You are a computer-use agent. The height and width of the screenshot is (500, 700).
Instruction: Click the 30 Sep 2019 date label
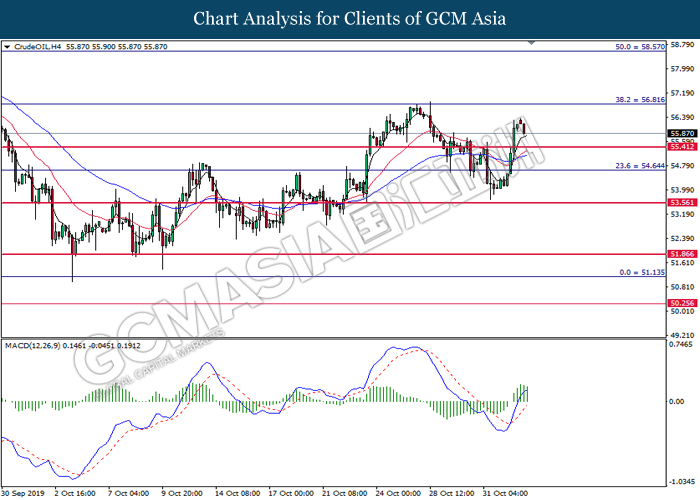[x=24, y=492]
